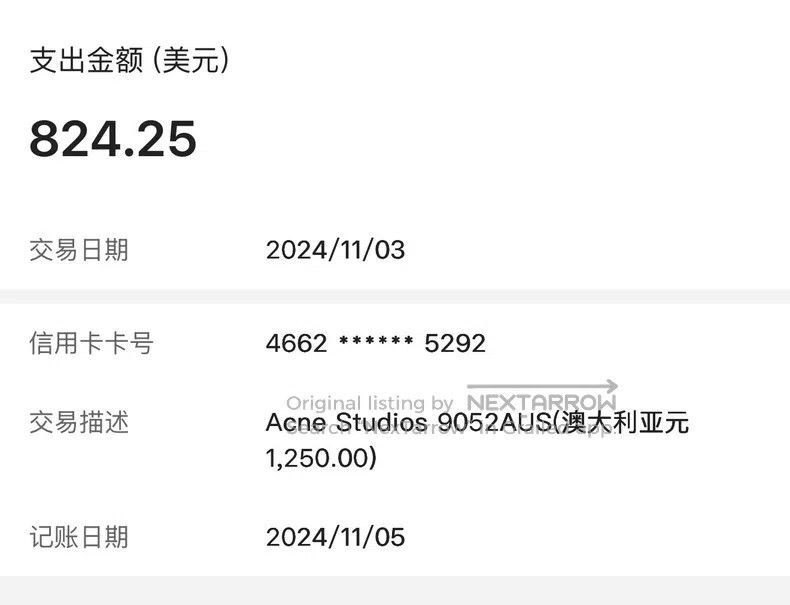
Task: Click the NEXTARROW watermark wordmark
Action: 542,403
